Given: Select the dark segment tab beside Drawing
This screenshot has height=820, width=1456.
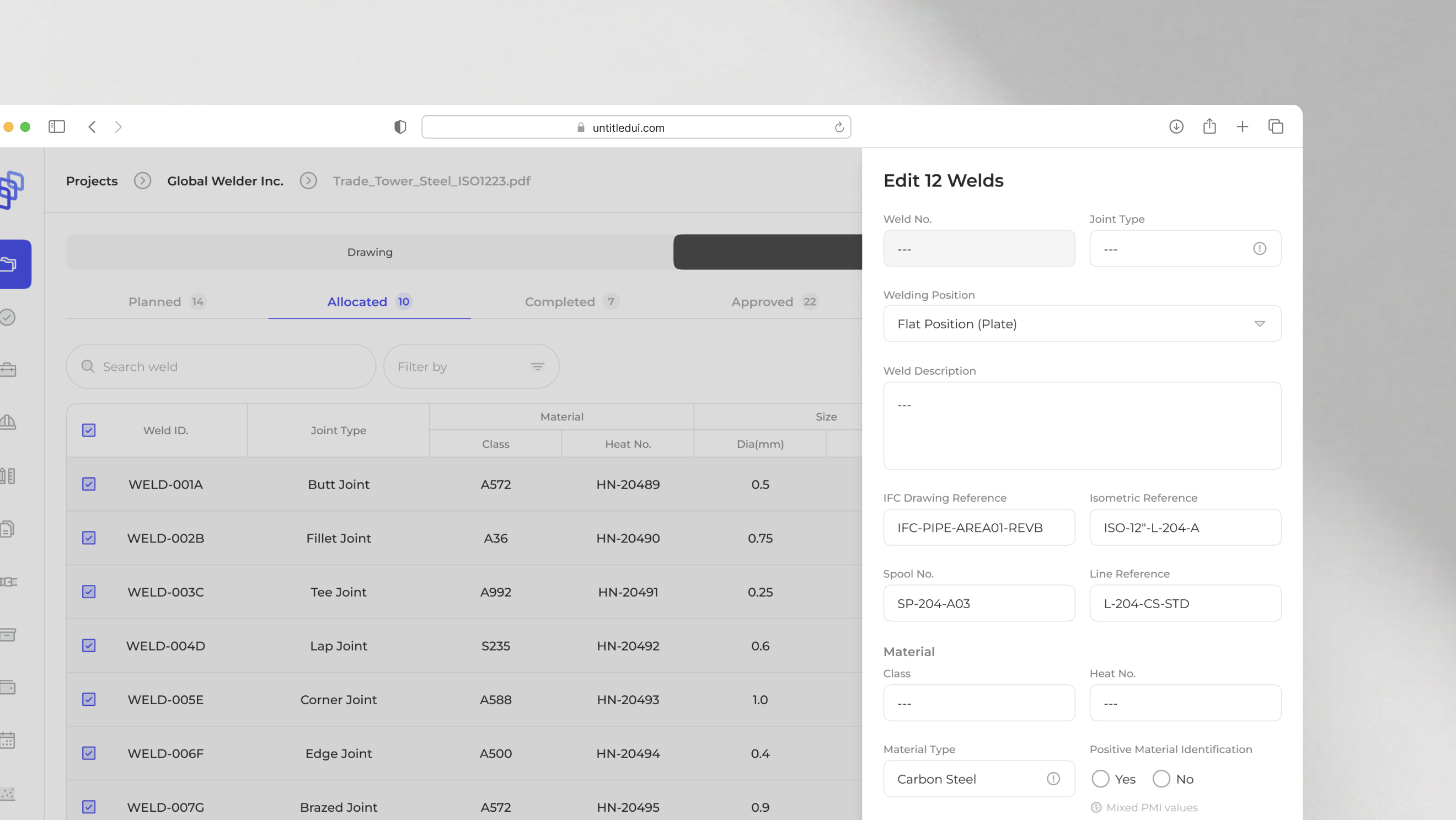Looking at the screenshot, I should pyautogui.click(x=768, y=252).
